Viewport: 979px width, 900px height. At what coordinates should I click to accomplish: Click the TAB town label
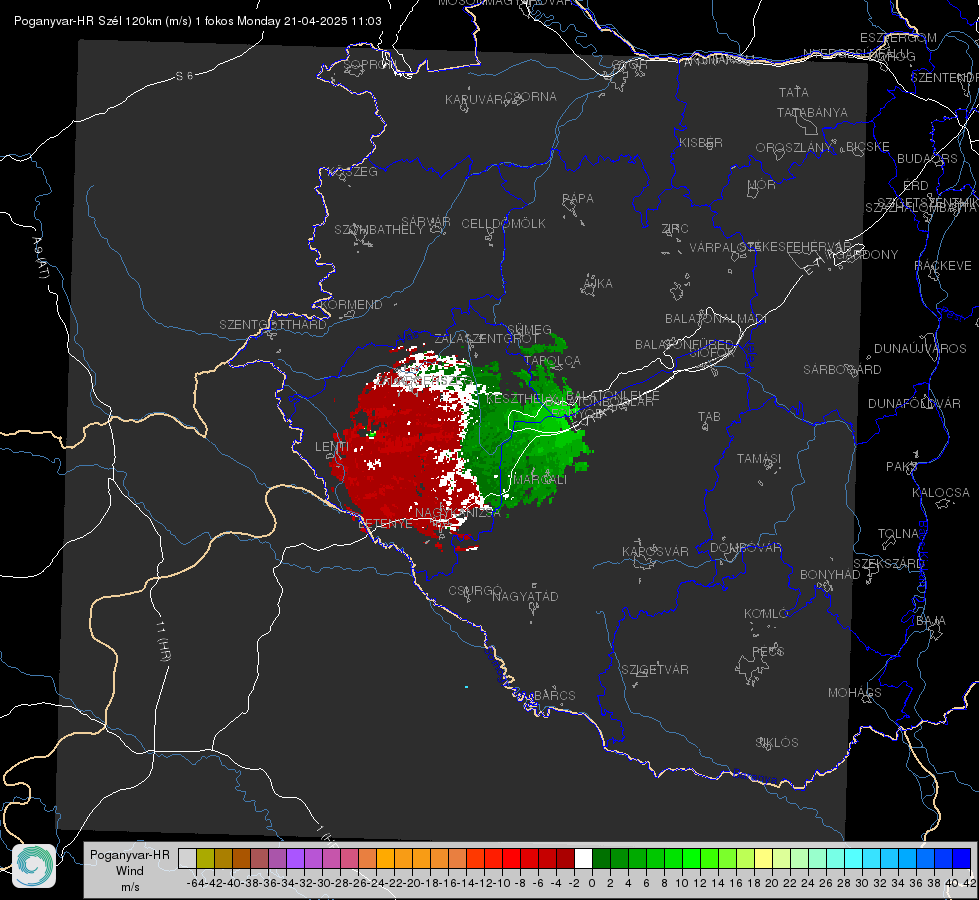coord(709,417)
